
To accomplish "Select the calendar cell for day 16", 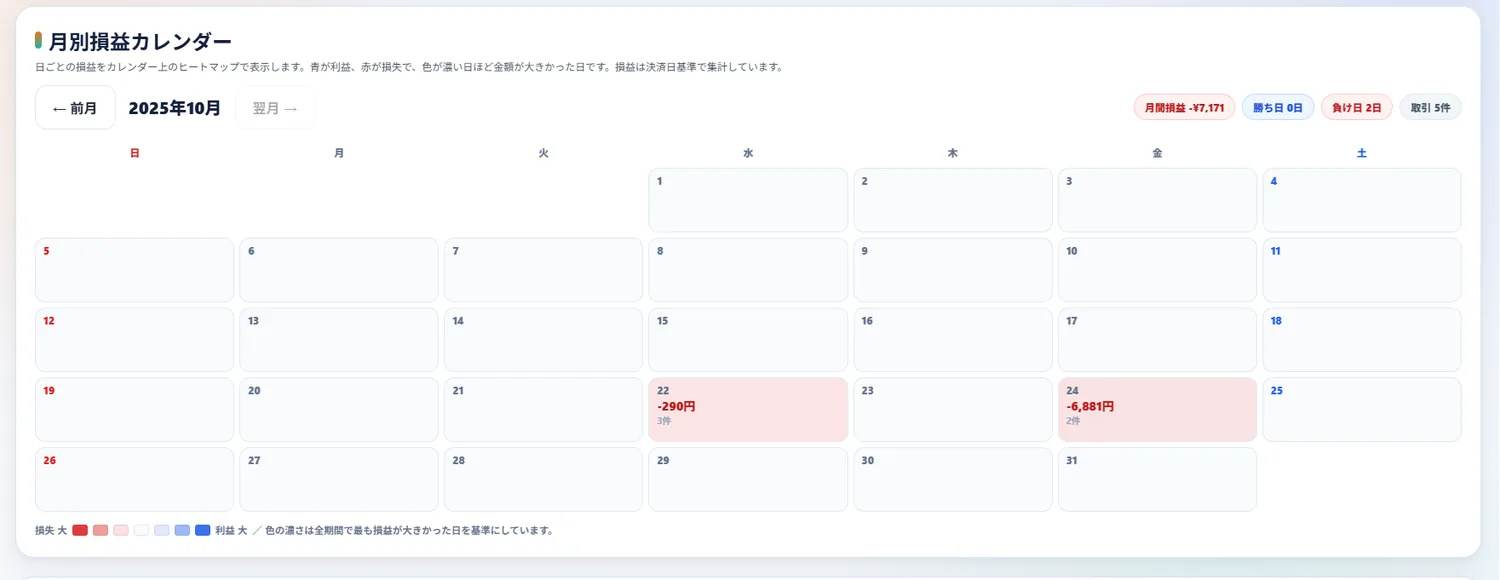I will [953, 340].
